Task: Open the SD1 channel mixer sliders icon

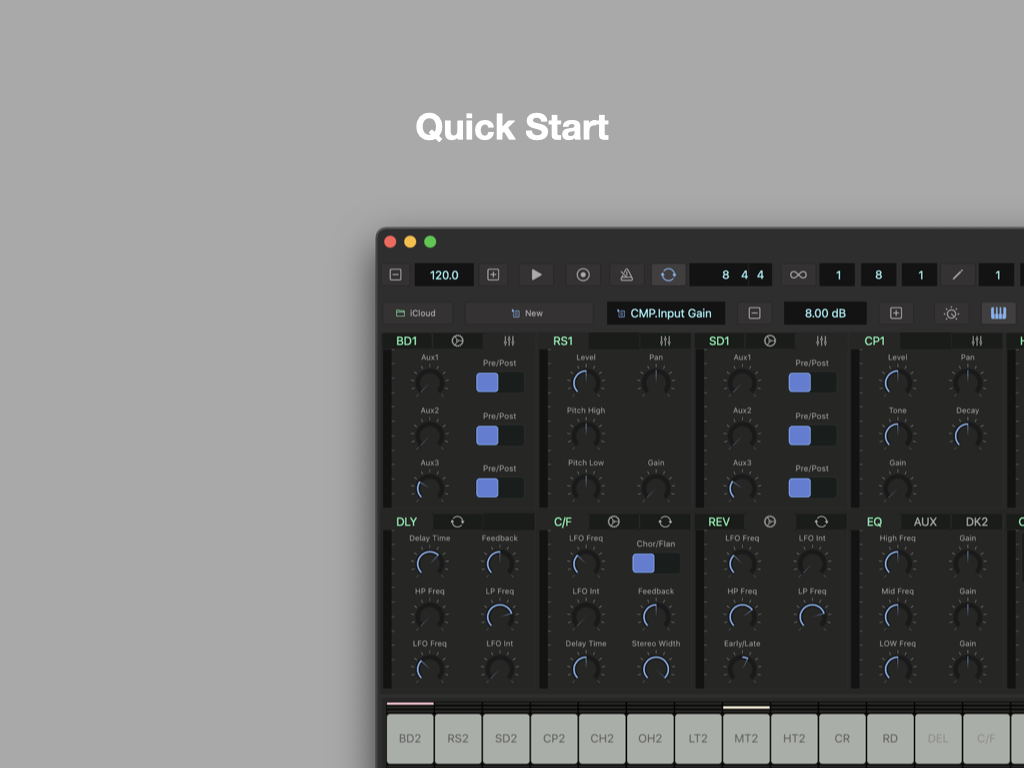Action: tap(821, 341)
